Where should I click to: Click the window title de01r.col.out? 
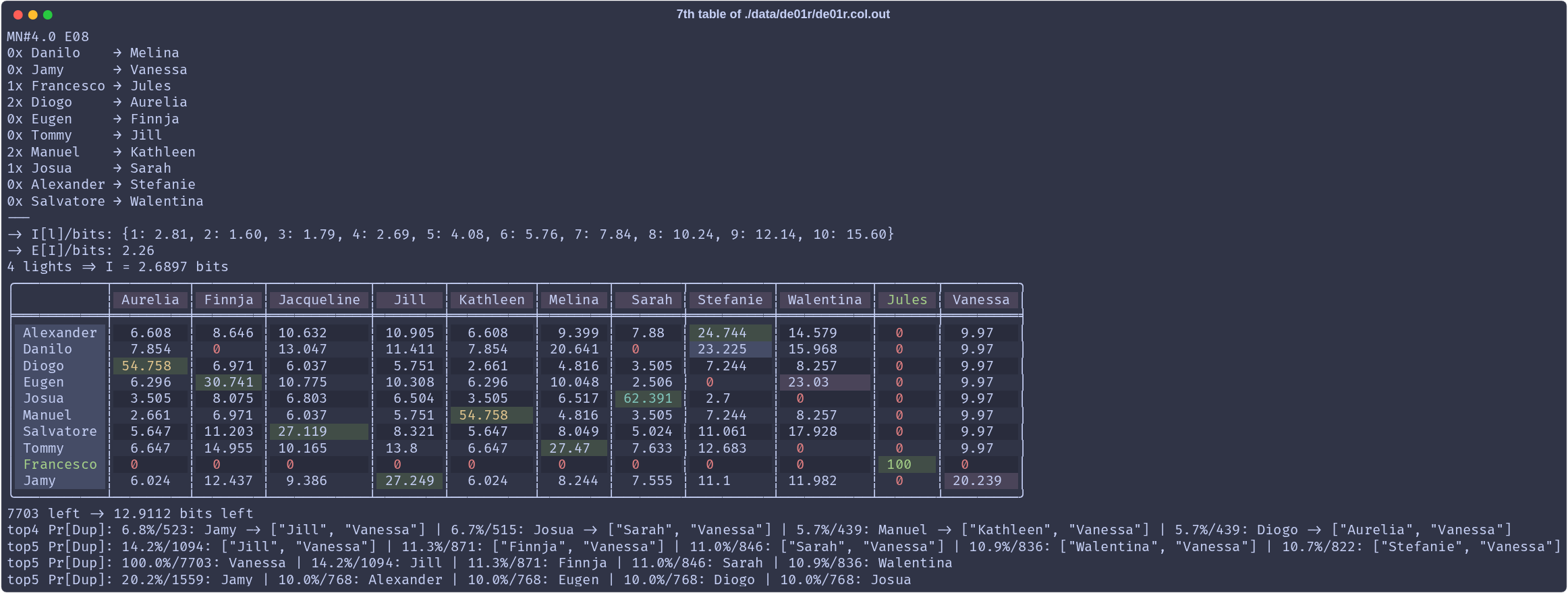[783, 14]
